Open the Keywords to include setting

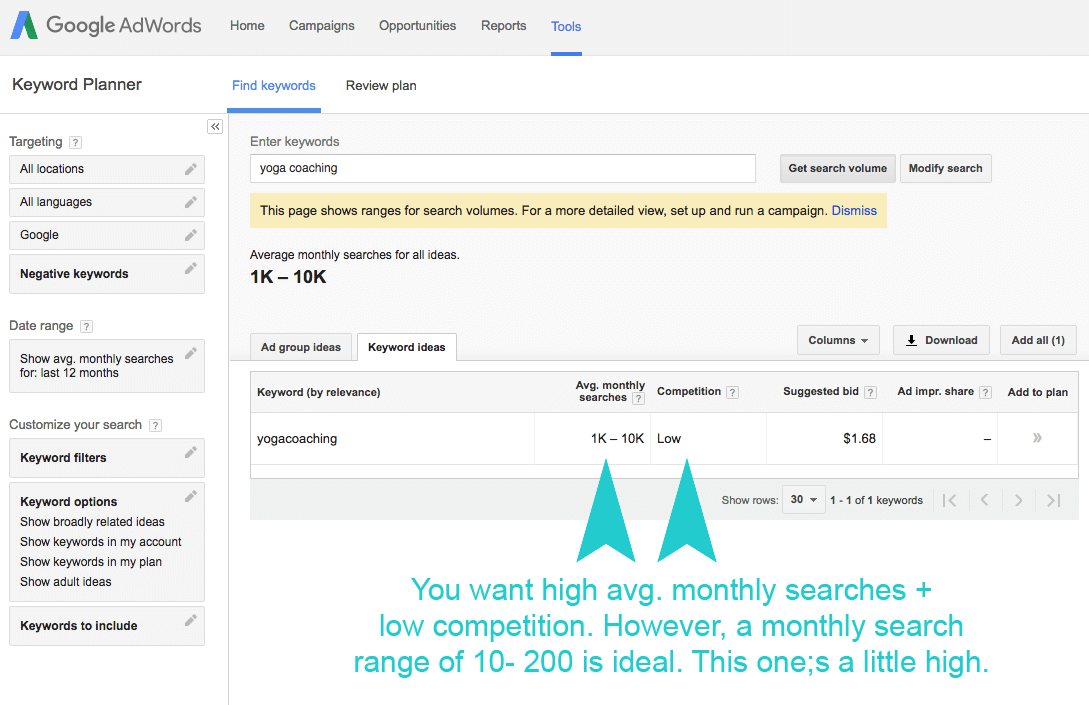click(107, 626)
